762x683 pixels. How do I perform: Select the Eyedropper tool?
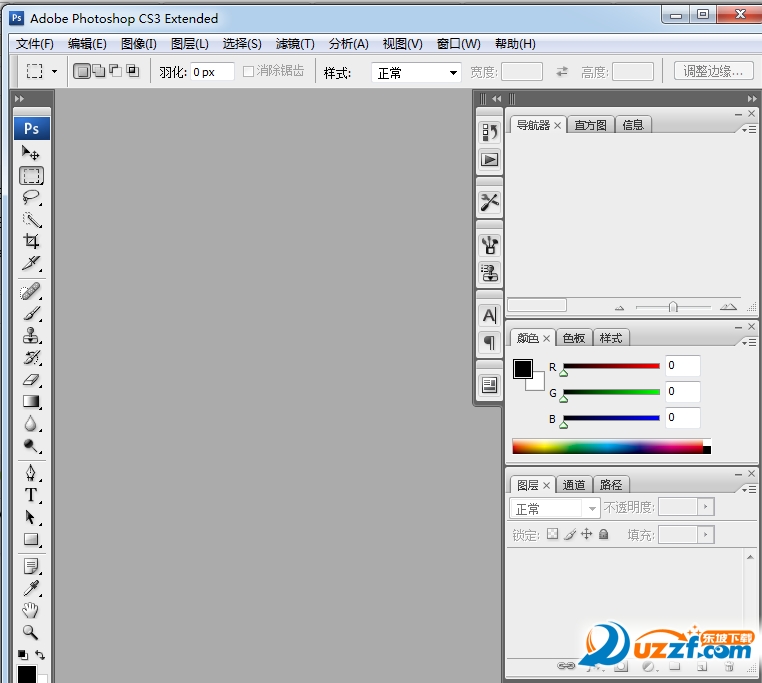(31, 588)
